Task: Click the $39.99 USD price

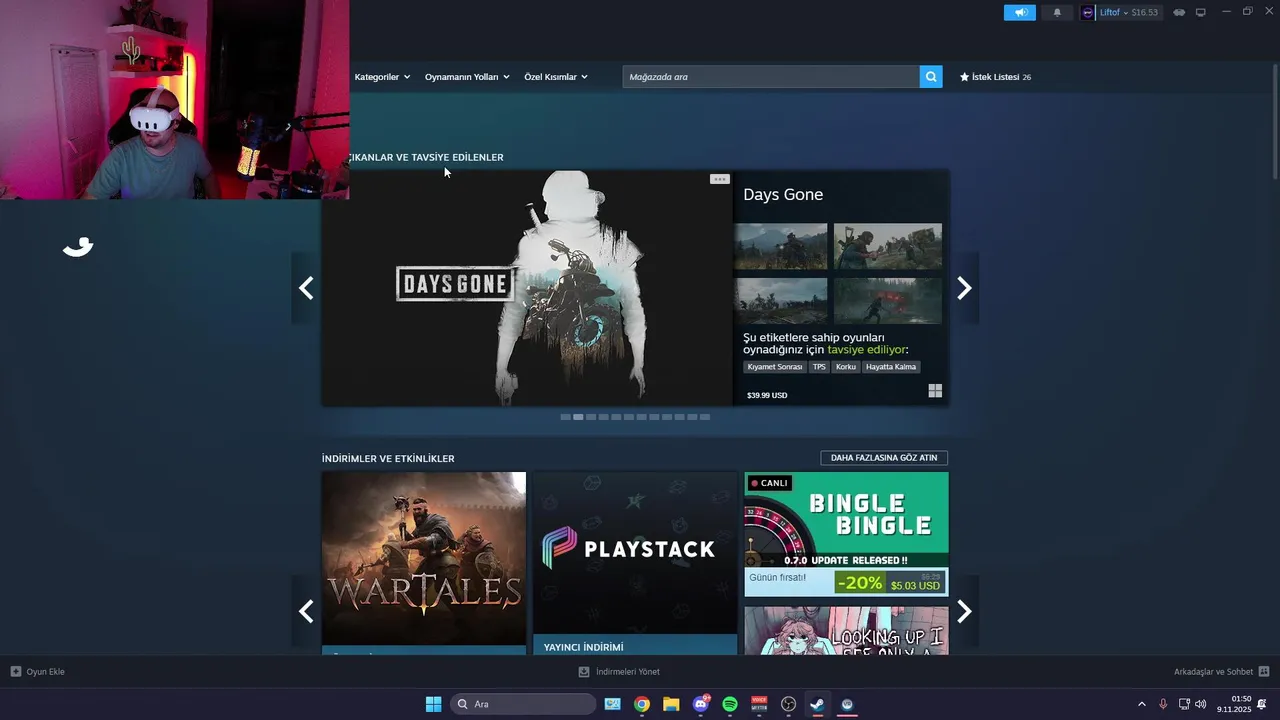Action: [x=767, y=395]
